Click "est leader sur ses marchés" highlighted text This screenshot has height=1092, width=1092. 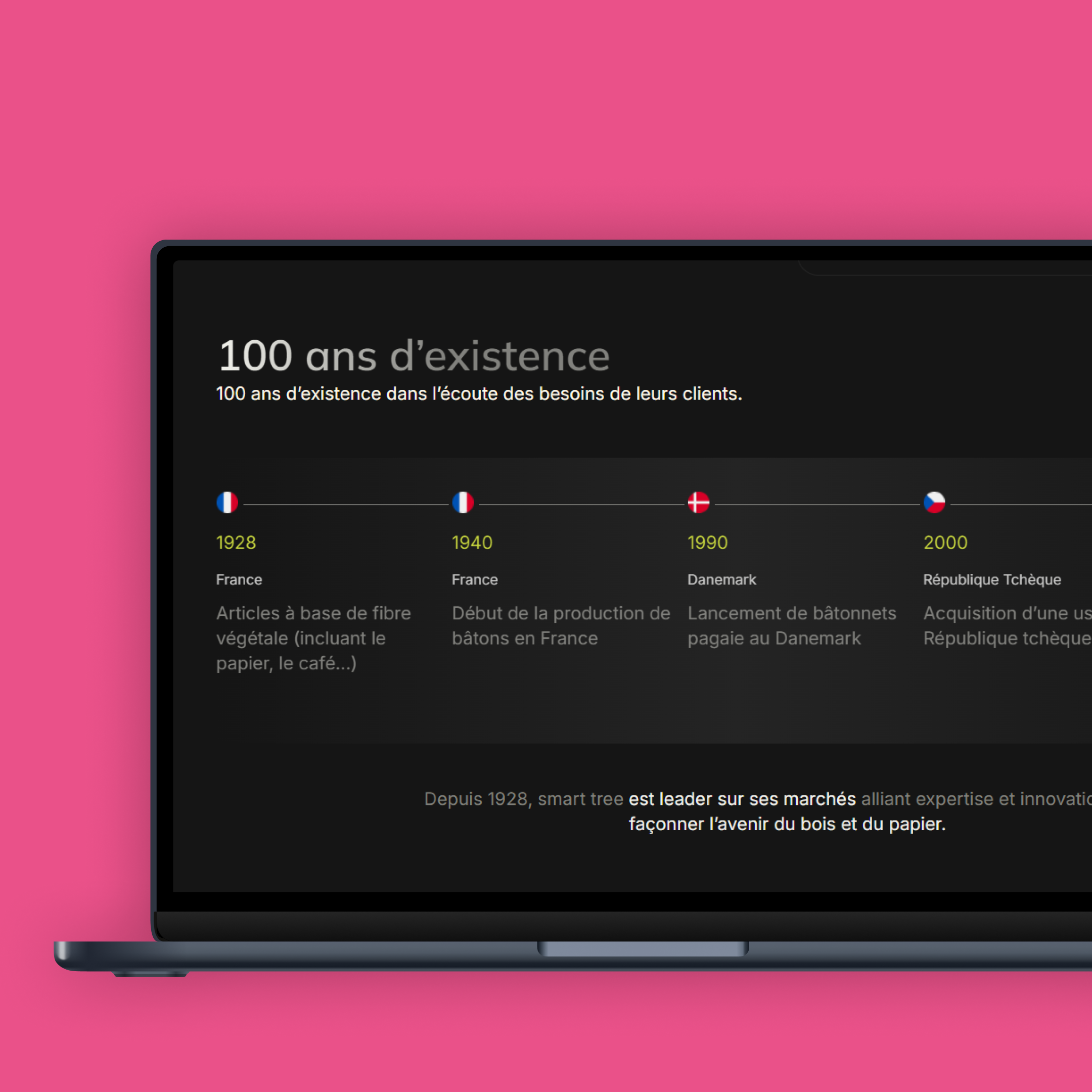[x=742, y=799]
